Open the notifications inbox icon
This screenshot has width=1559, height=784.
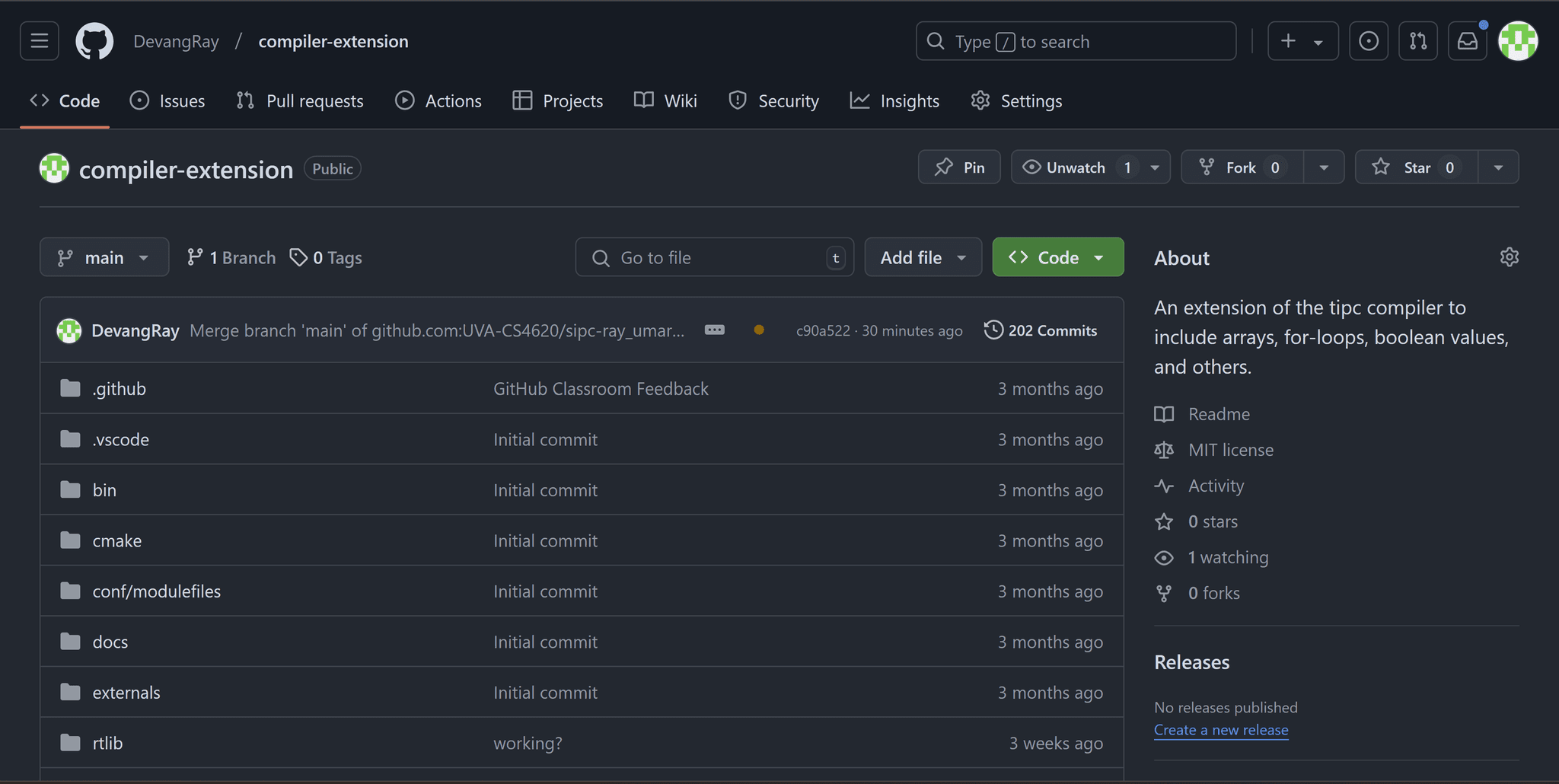1467,41
